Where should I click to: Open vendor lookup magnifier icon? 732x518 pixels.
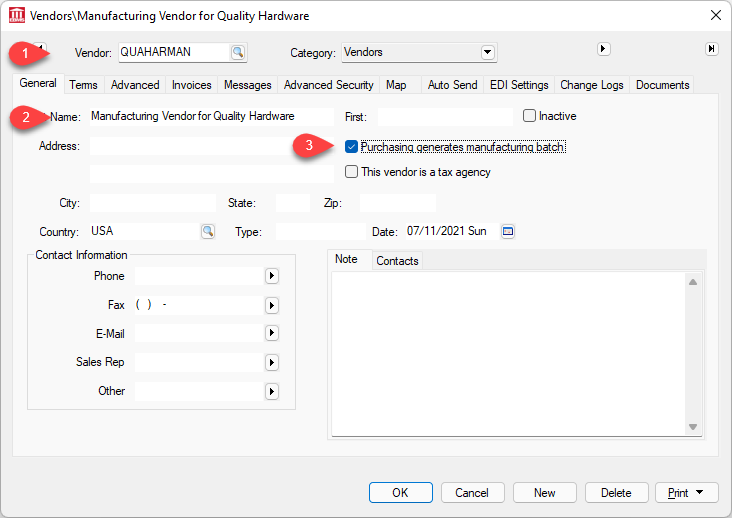tap(238, 52)
